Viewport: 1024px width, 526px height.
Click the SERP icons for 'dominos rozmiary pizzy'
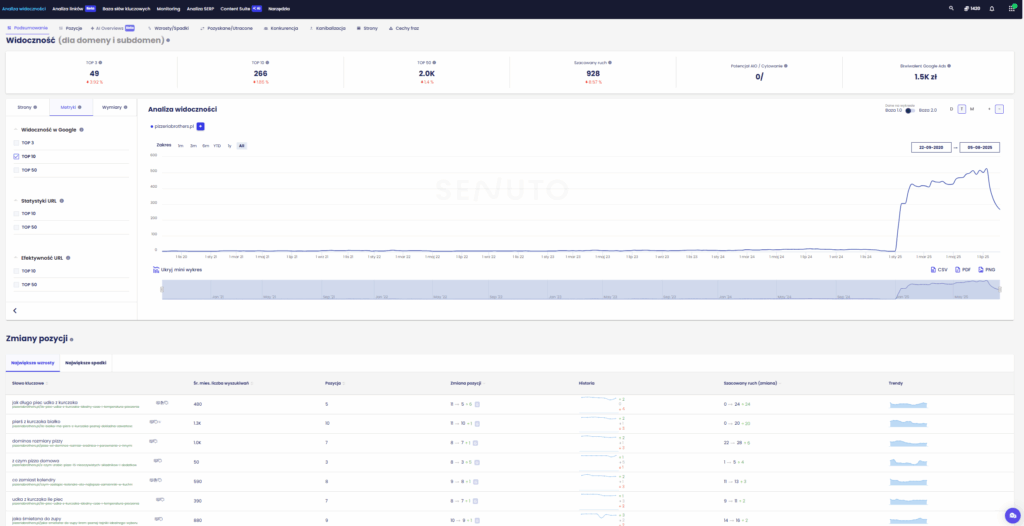154,441
